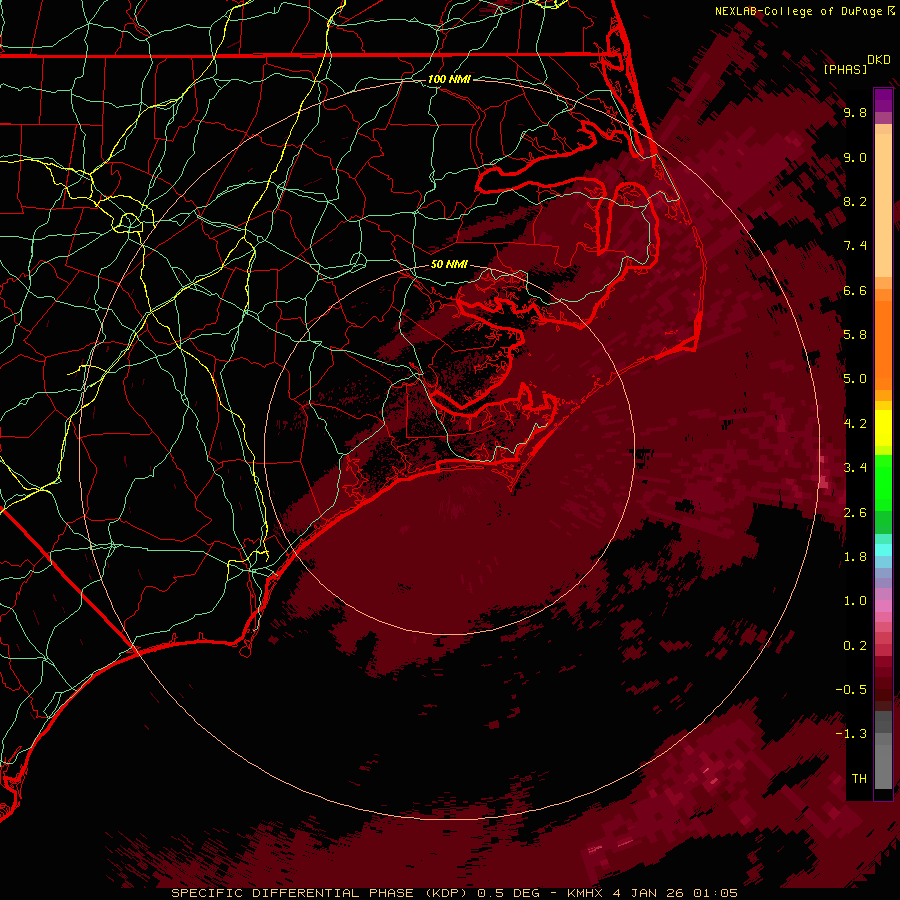Click the 0.5 DEG elevation text
Screen dimensions: 900x900
point(507,893)
